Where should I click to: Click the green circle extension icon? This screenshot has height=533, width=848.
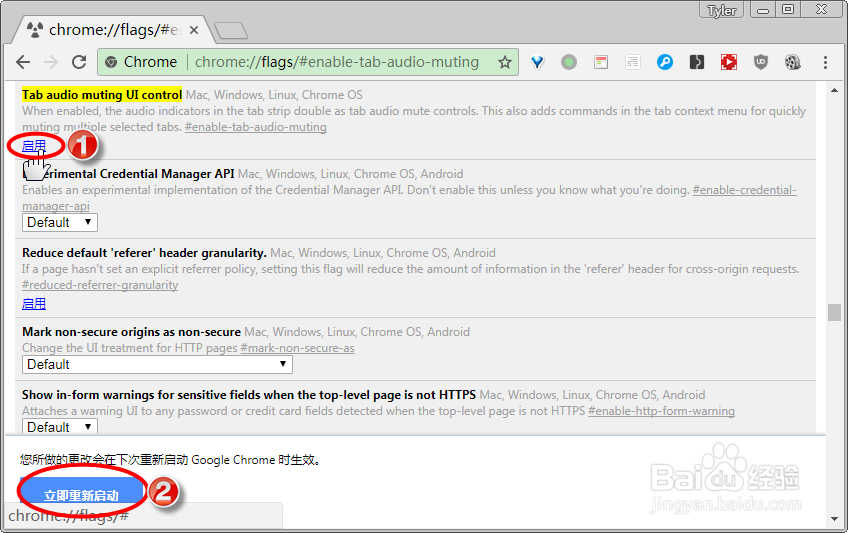point(568,63)
